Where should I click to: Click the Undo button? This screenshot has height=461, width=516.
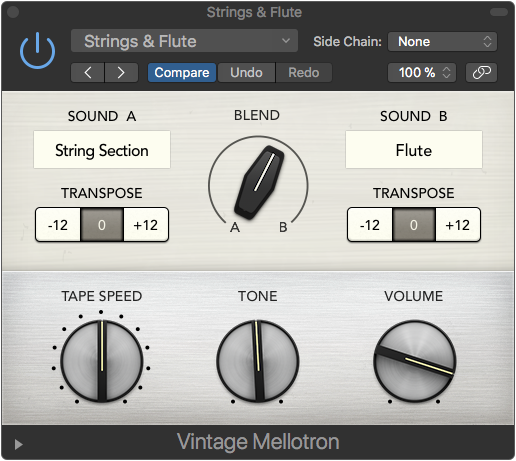pos(246,72)
